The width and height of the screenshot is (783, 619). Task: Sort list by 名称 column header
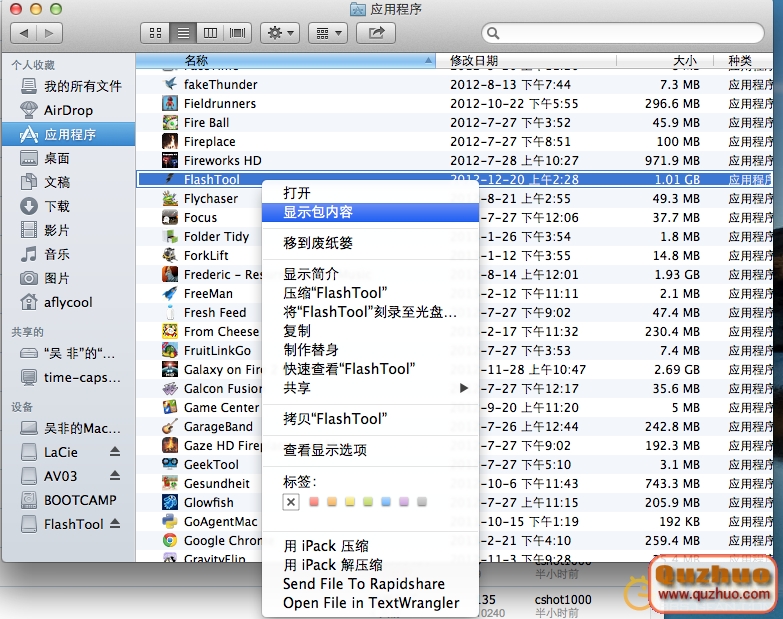(x=286, y=60)
